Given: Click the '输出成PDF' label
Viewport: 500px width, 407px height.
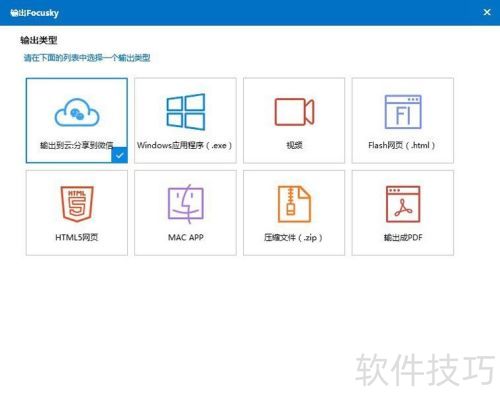Looking at the screenshot, I should 403,237.
